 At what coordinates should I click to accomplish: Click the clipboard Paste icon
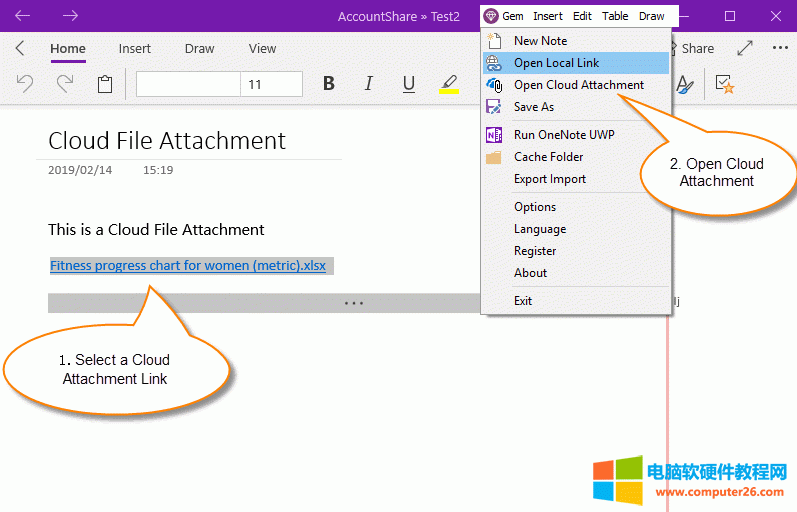(105, 85)
